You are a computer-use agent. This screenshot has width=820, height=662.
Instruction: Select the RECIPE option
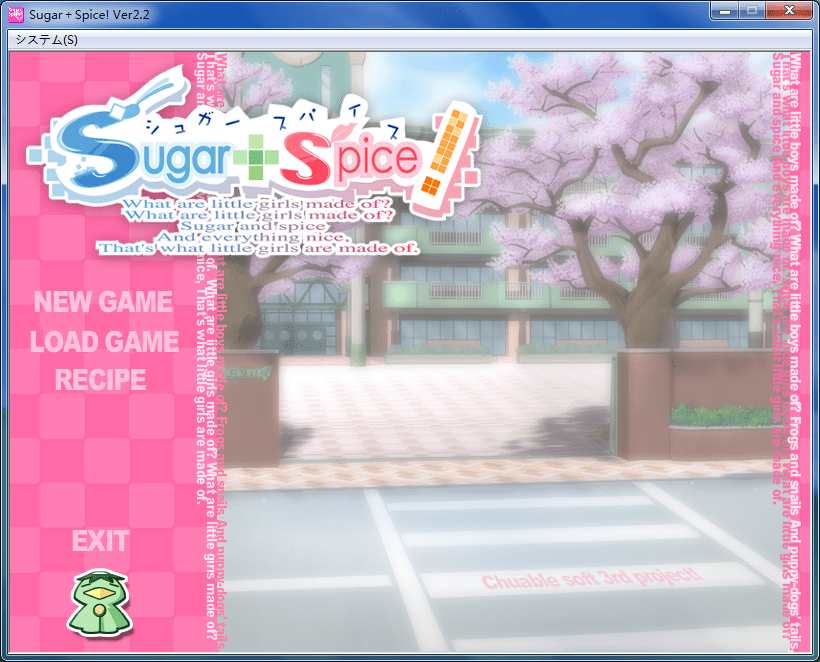(100, 380)
